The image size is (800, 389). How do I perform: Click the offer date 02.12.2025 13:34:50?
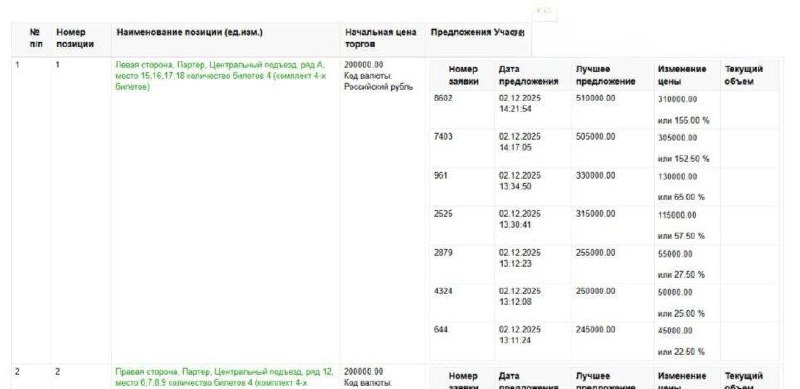519,181
